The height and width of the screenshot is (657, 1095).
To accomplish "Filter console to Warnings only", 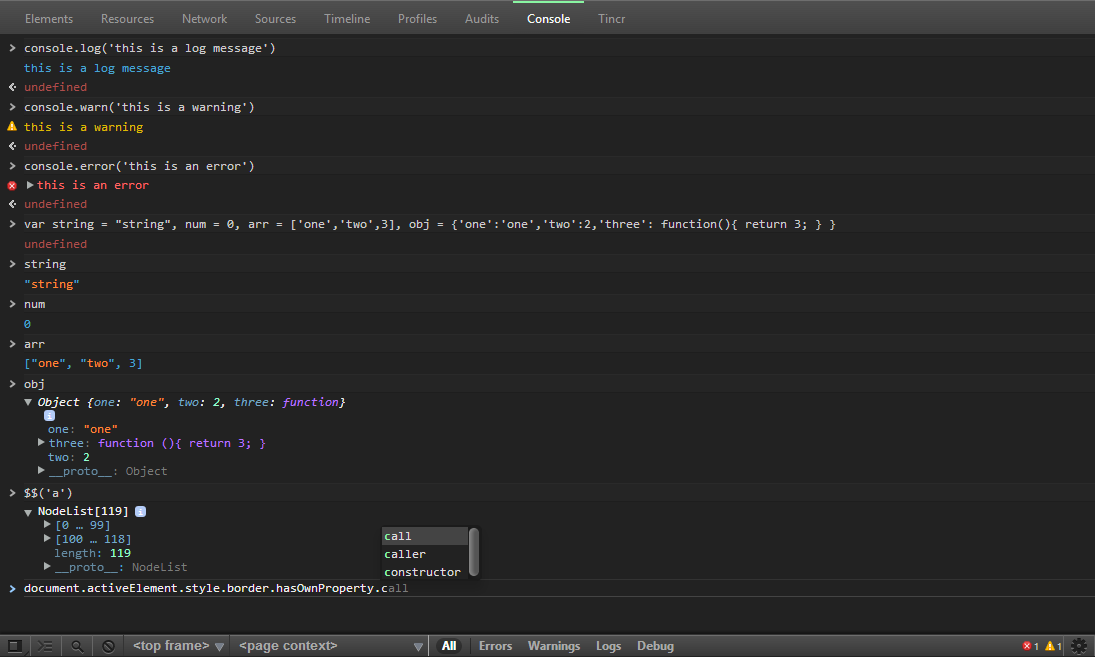I will coord(553,646).
